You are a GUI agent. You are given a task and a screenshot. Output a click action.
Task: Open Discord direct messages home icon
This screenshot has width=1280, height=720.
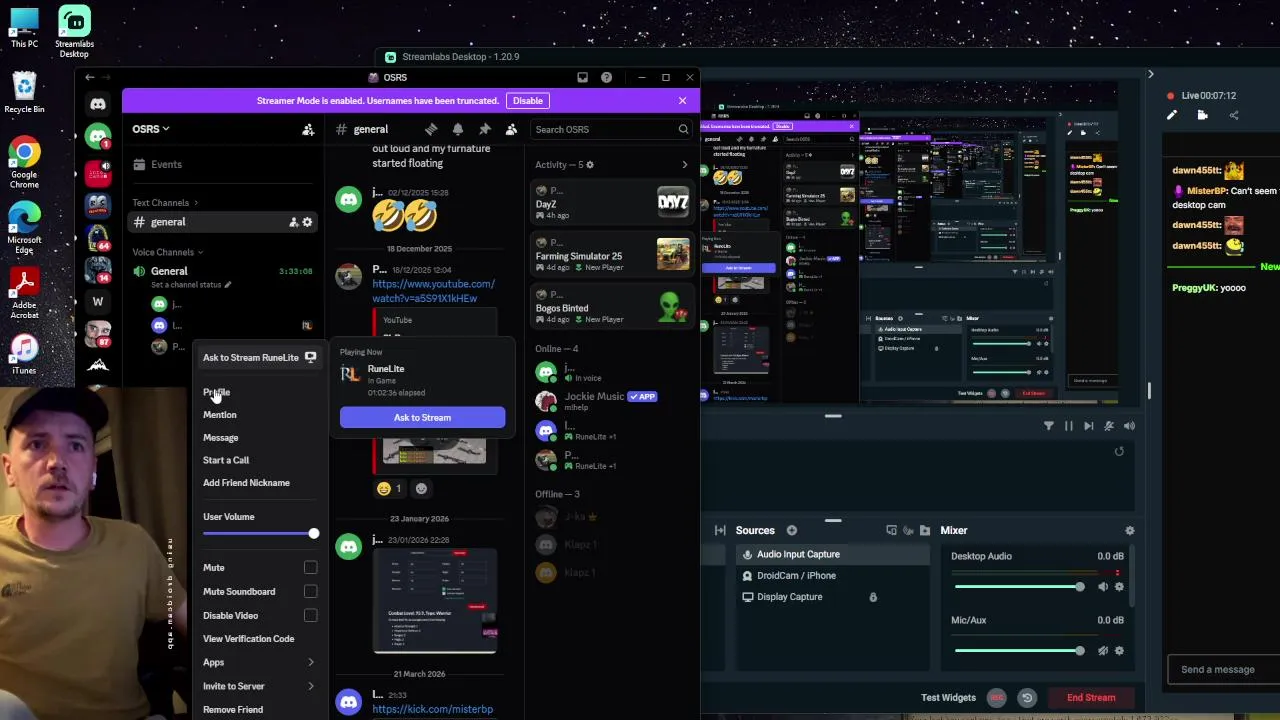(98, 104)
